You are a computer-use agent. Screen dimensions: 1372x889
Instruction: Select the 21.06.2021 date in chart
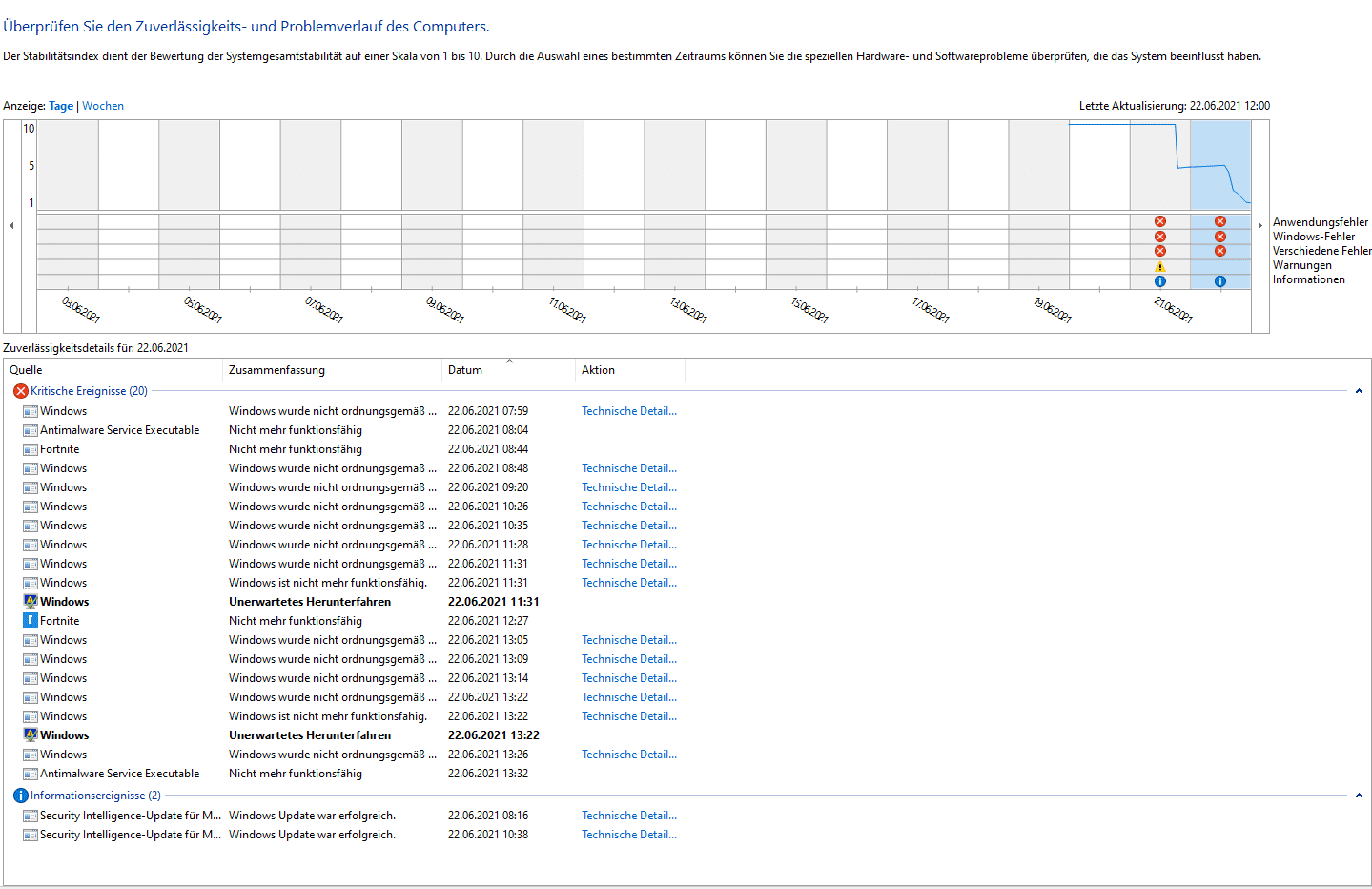click(x=1174, y=309)
